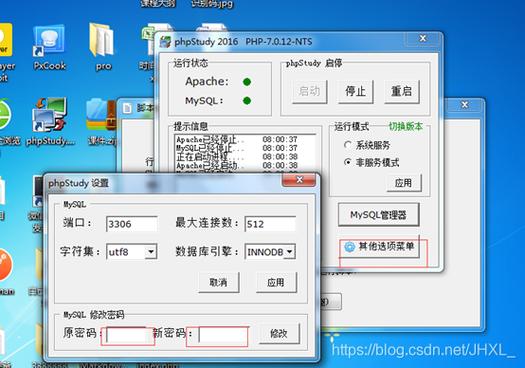Screen dimensions: 525x368
Task: Click 应用 under 运行模式
Action: pos(403,183)
